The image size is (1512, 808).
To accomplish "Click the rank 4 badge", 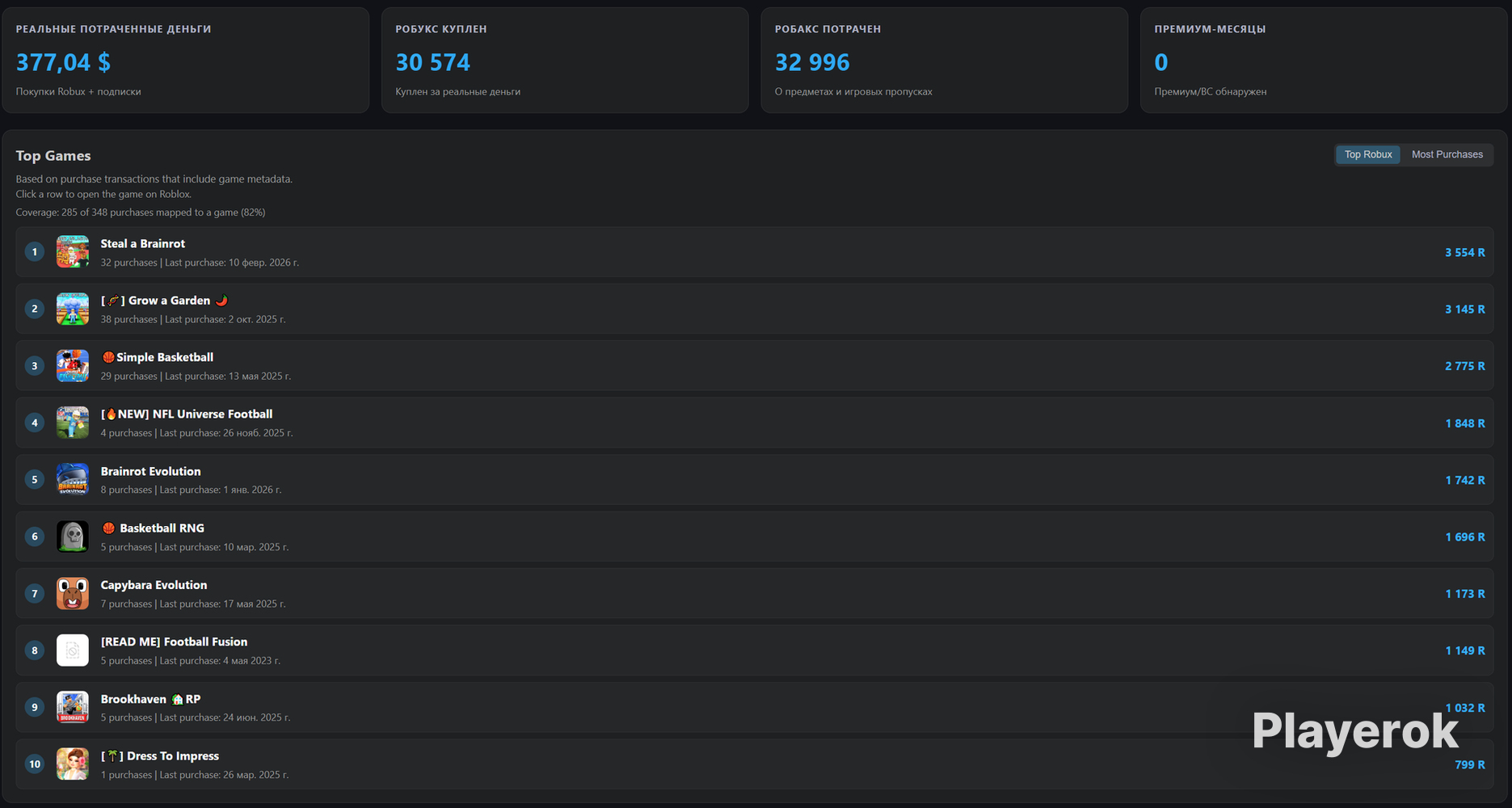I will click(35, 423).
